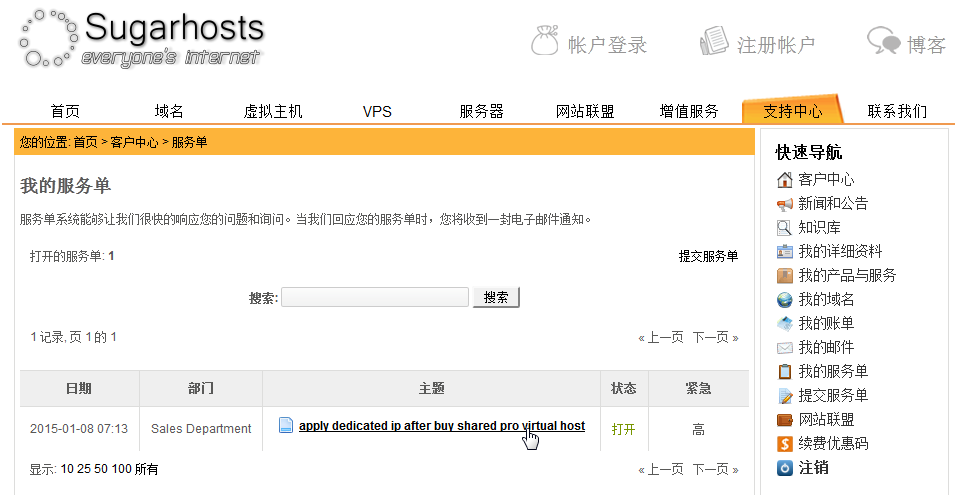Sort by the 日期 column header
The height and width of the screenshot is (495, 955).
79,388
